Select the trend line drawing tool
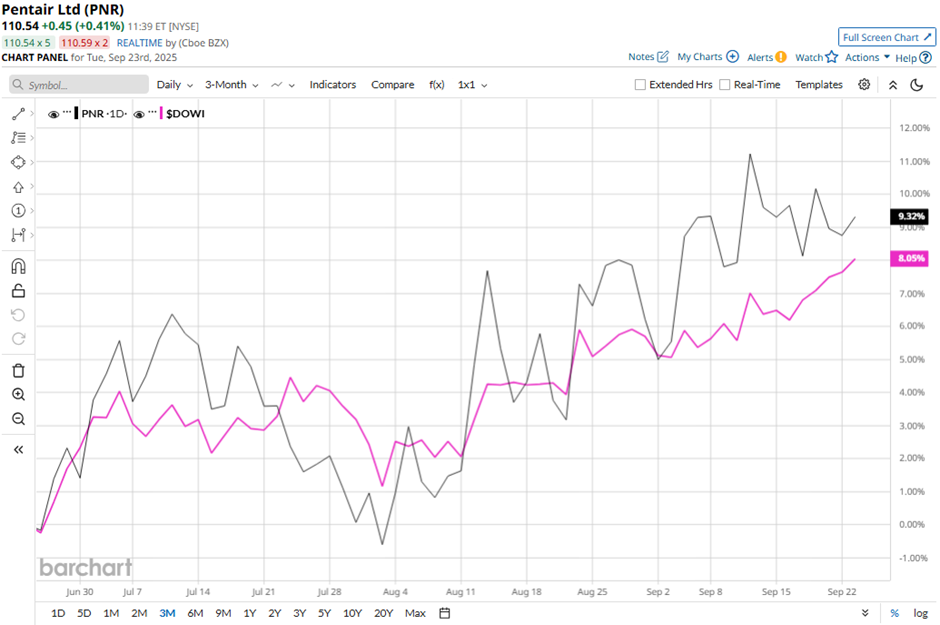This screenshot has width=940, height=625. [x=18, y=114]
